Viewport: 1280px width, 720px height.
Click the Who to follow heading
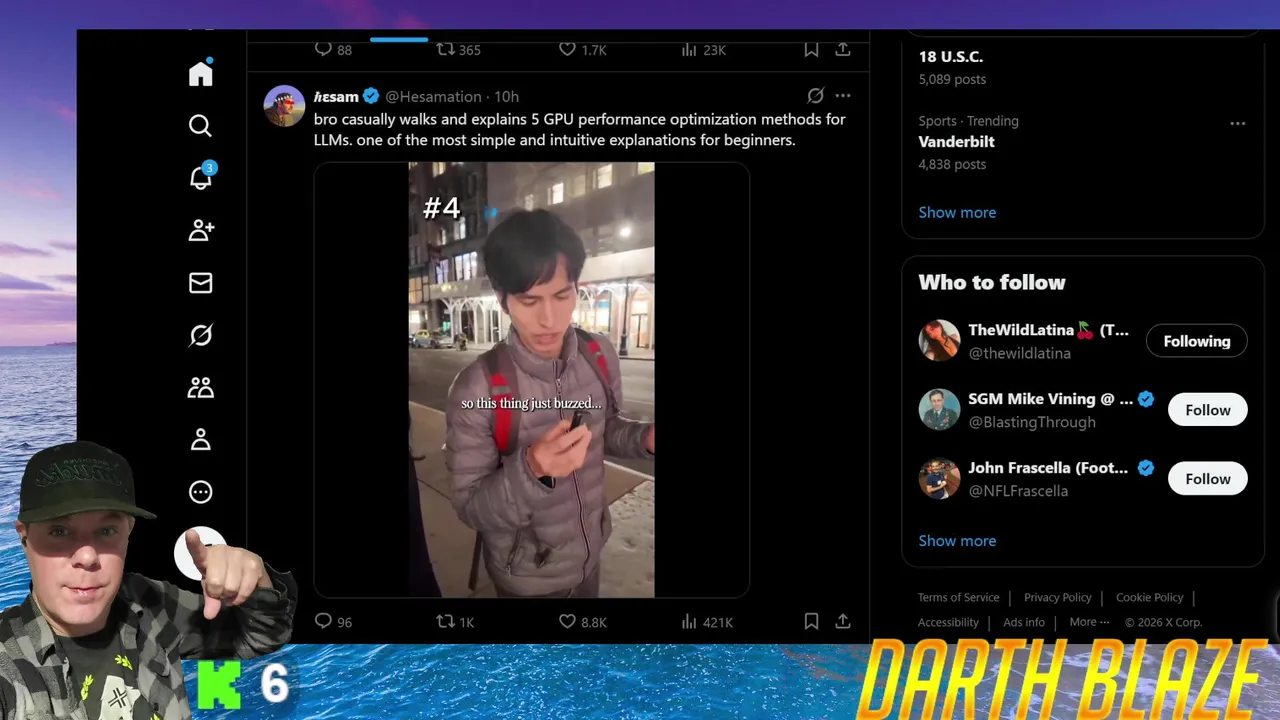[x=992, y=282]
